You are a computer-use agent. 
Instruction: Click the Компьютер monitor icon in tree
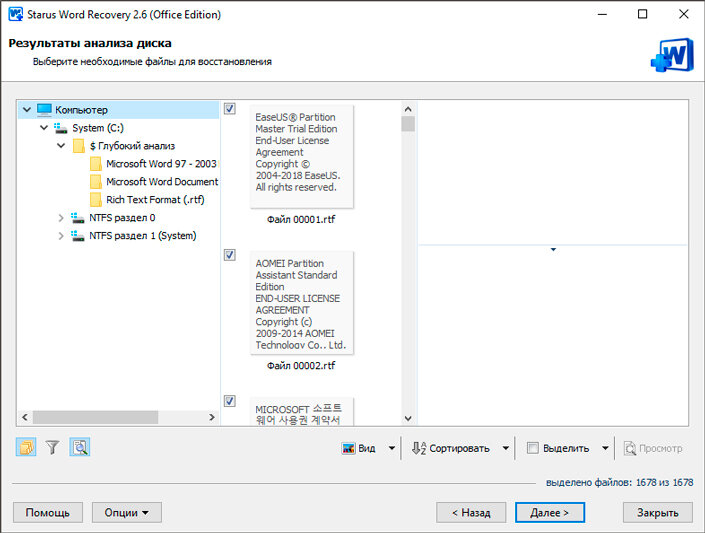click(45, 110)
